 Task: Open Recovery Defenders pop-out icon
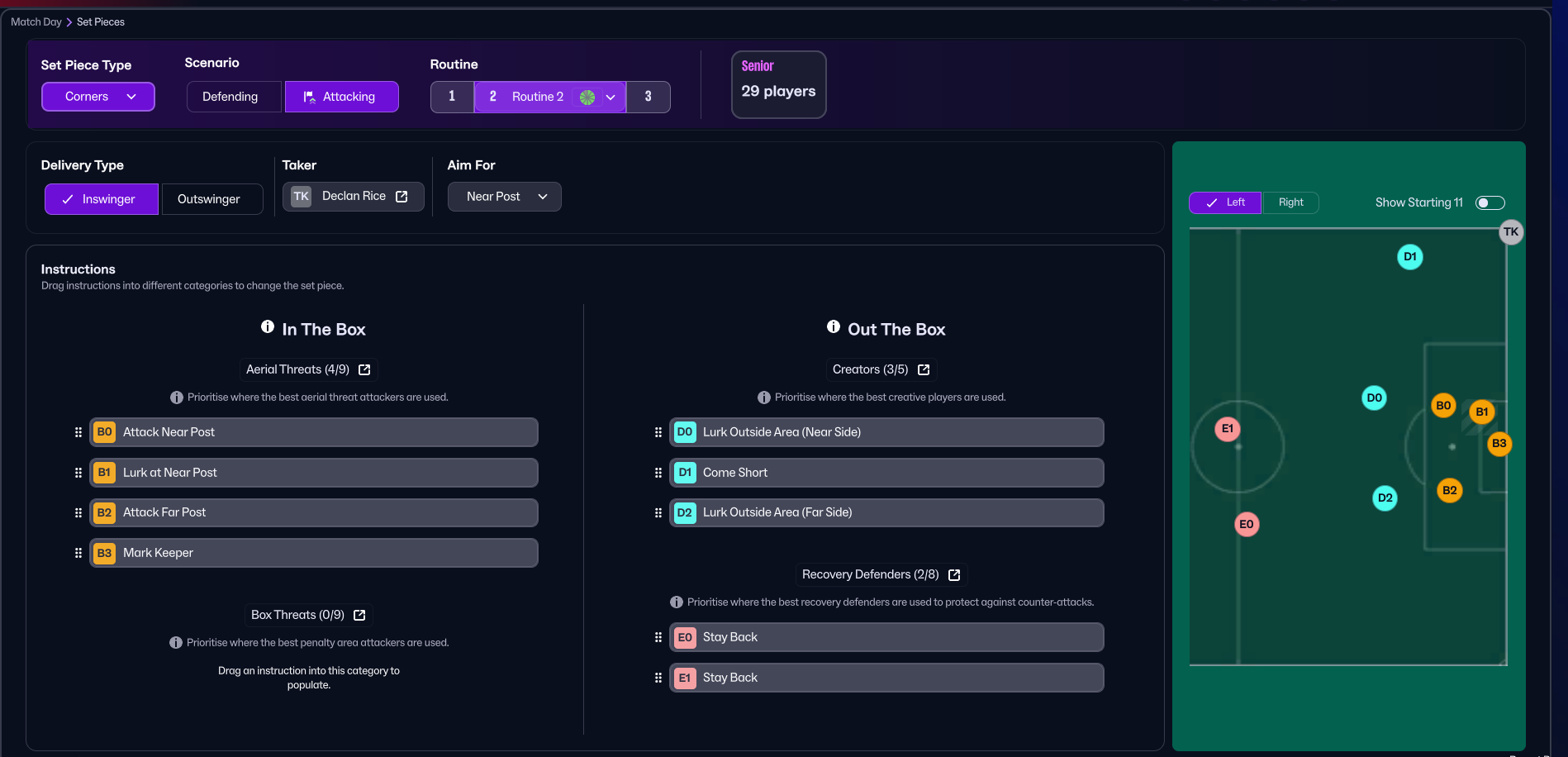click(954, 575)
